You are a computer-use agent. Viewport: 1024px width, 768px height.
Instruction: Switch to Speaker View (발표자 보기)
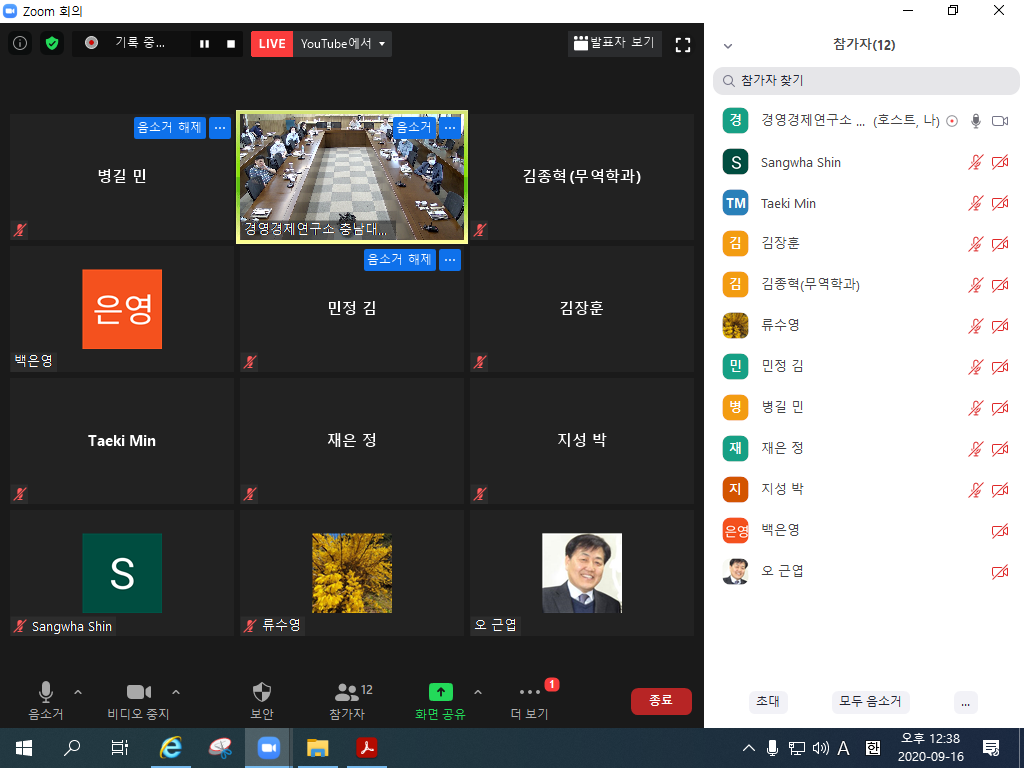point(612,43)
